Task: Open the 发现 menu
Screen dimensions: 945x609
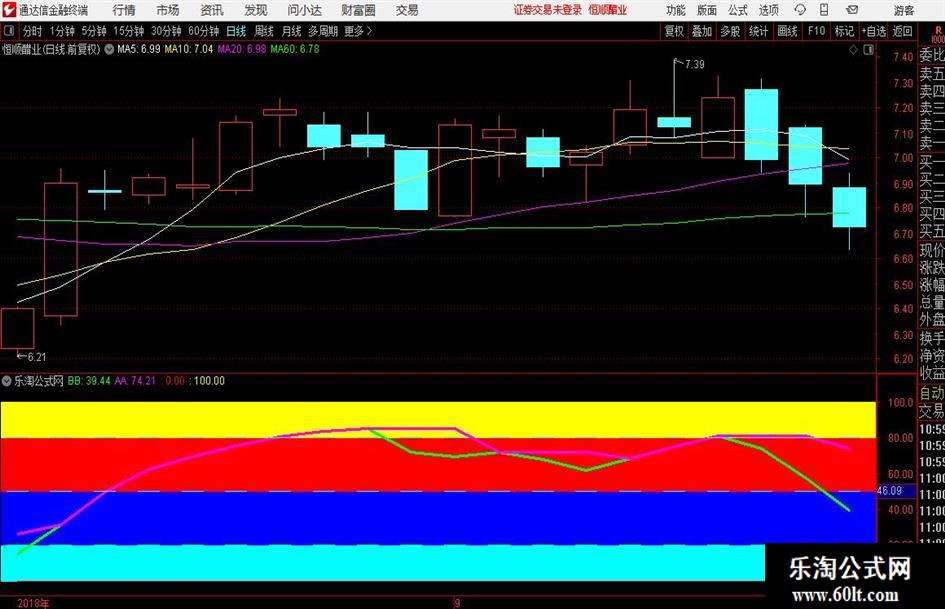Action: tap(256, 10)
